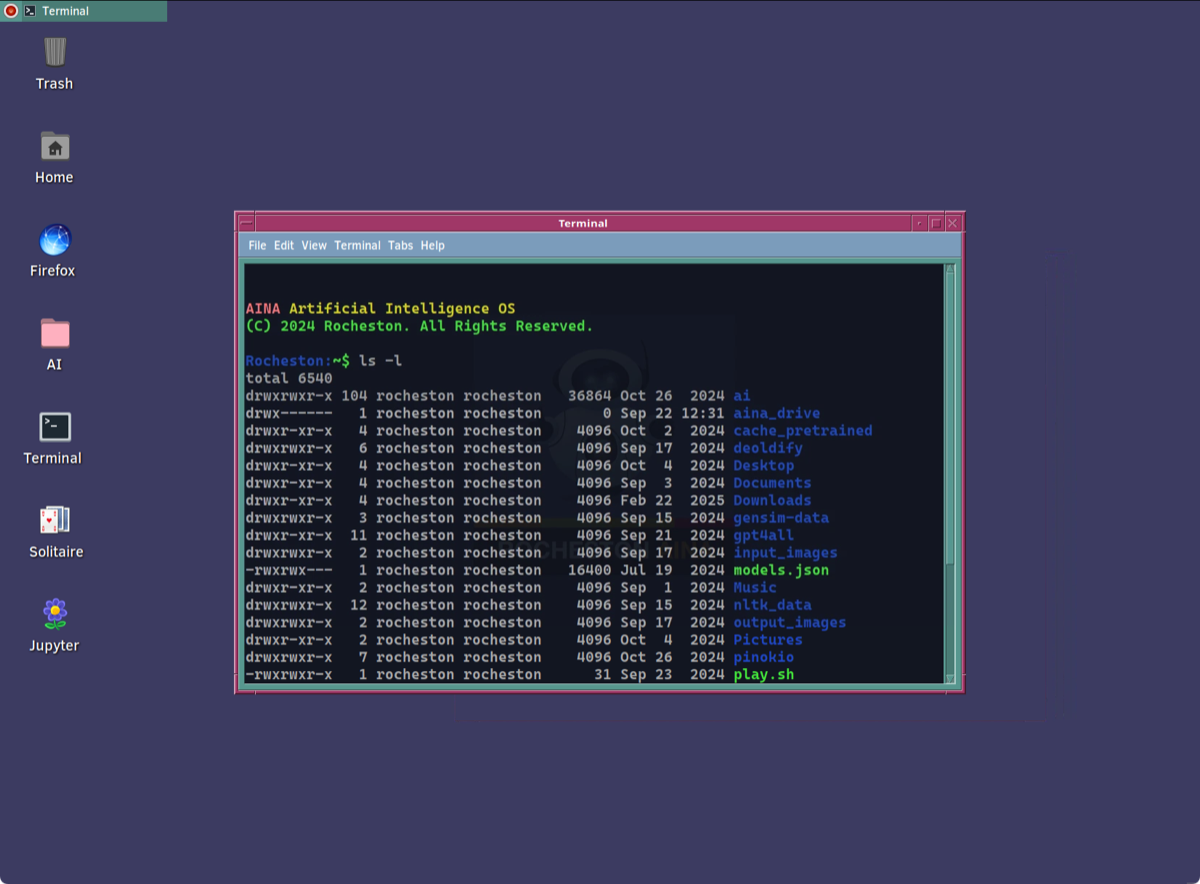Image resolution: width=1200 pixels, height=884 pixels.
Task: Open the File menu
Action: [257, 245]
